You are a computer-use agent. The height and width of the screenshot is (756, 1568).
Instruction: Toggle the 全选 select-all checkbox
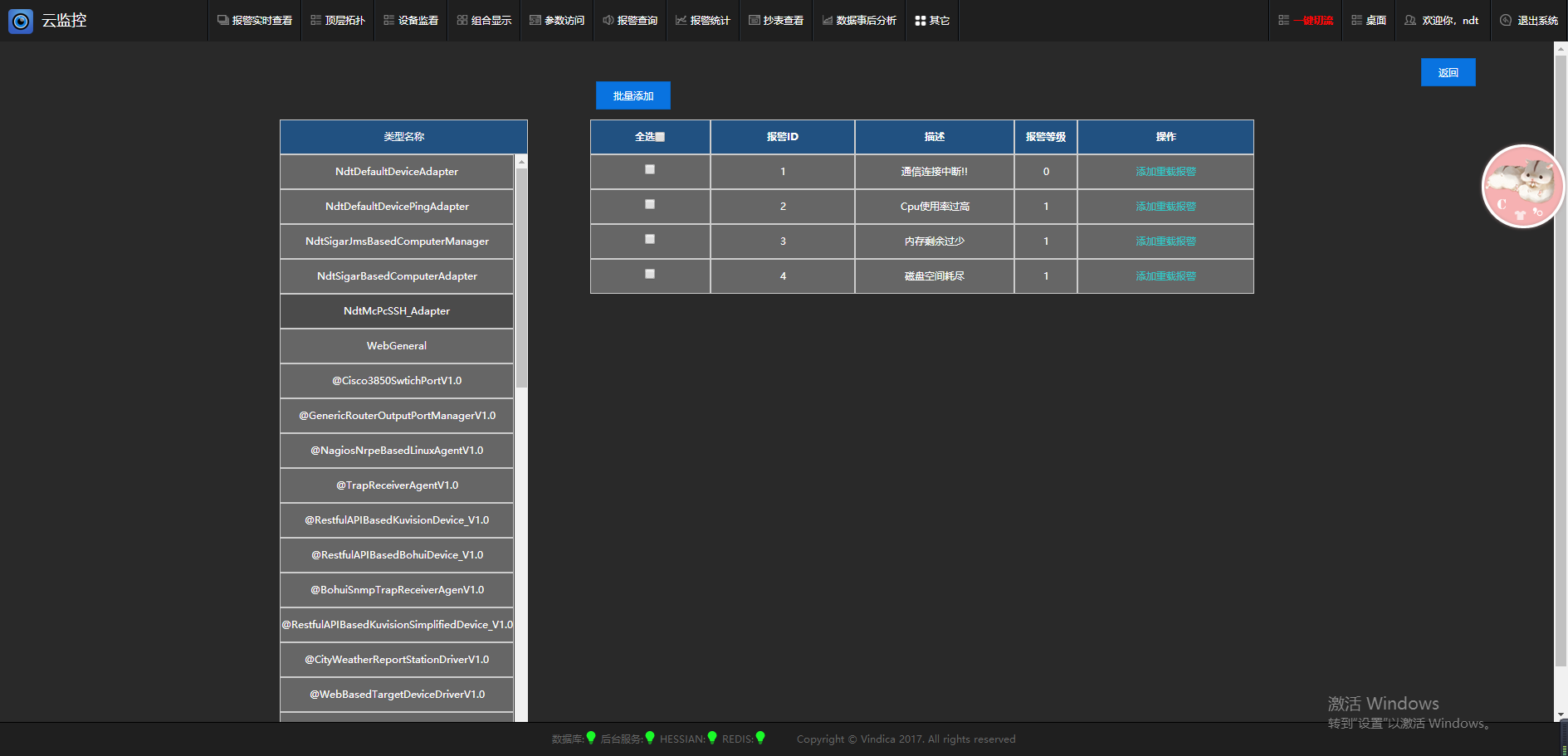coord(660,137)
